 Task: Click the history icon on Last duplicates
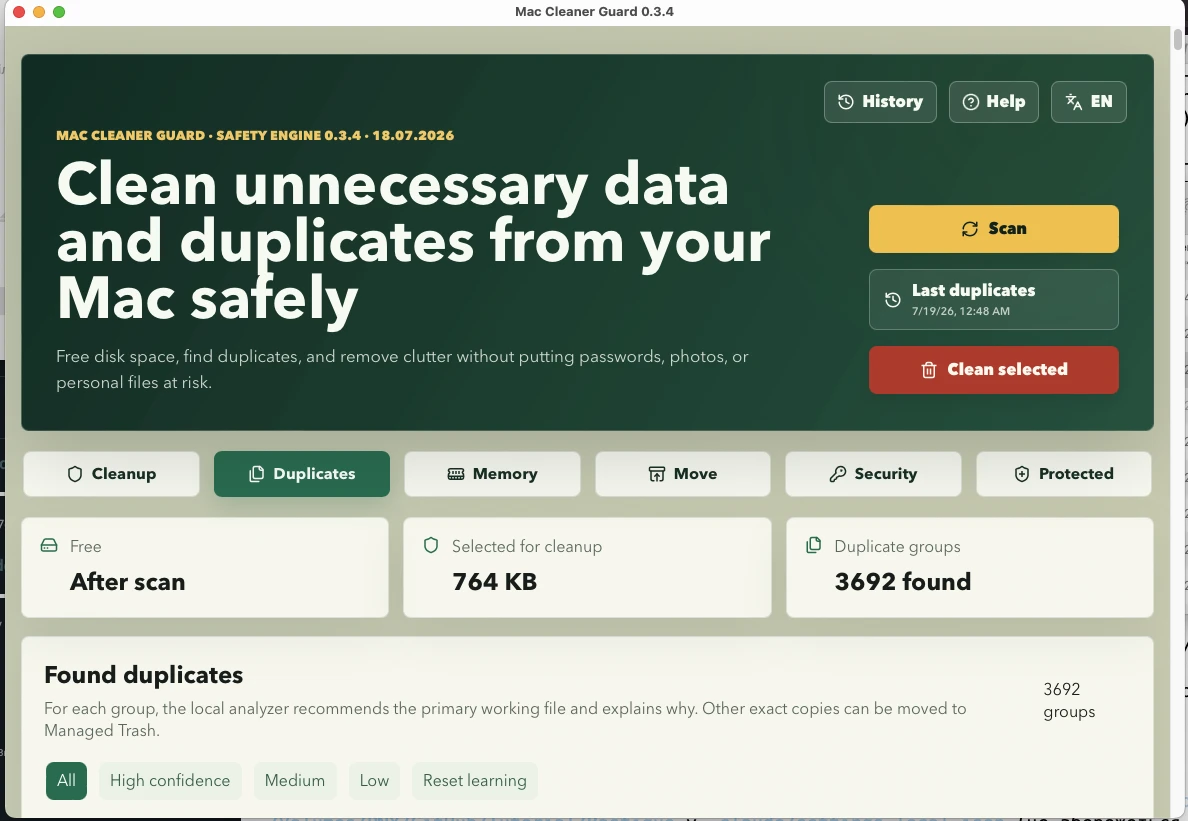tap(893, 299)
